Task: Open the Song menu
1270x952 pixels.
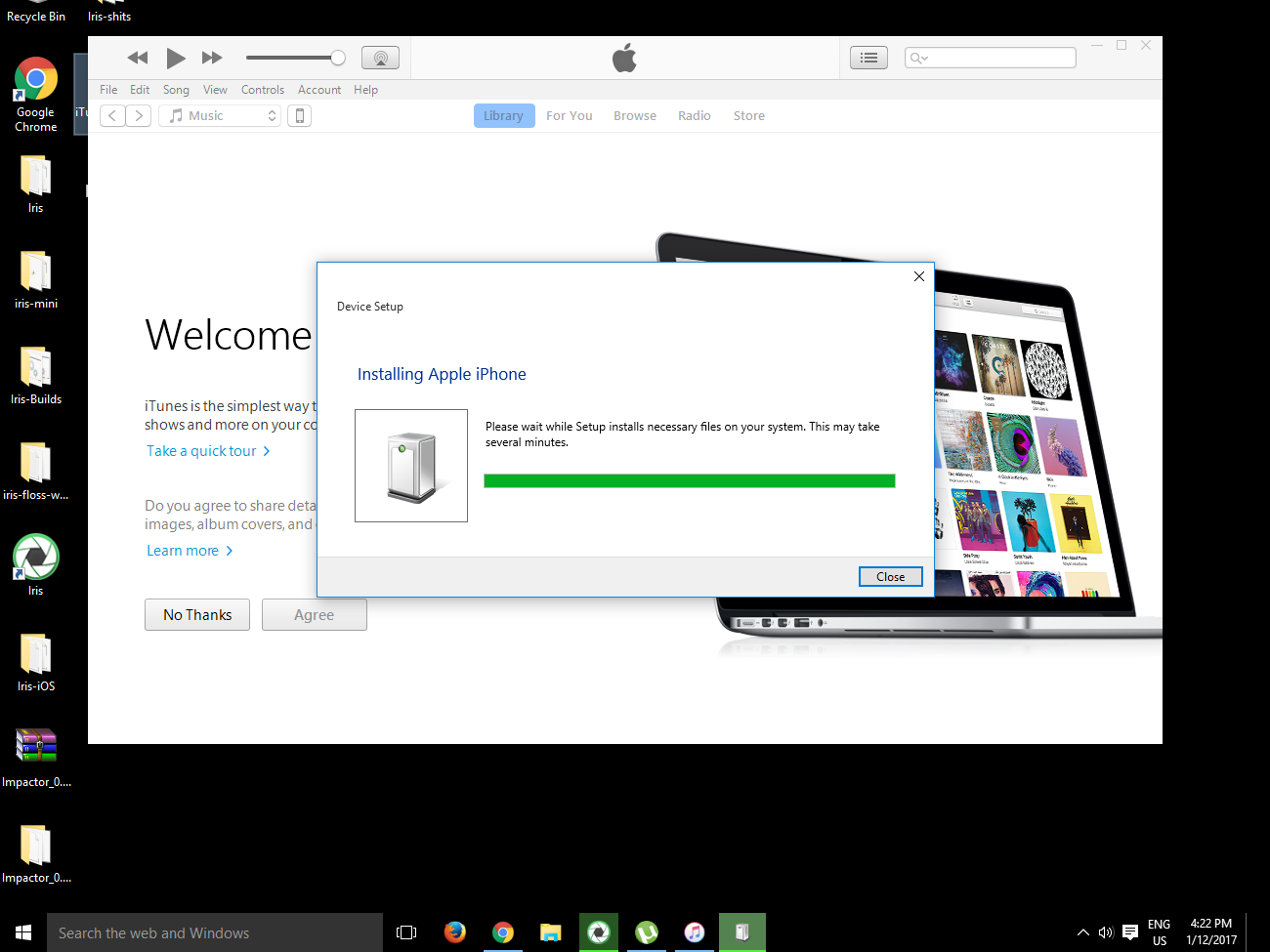Action: [x=176, y=90]
